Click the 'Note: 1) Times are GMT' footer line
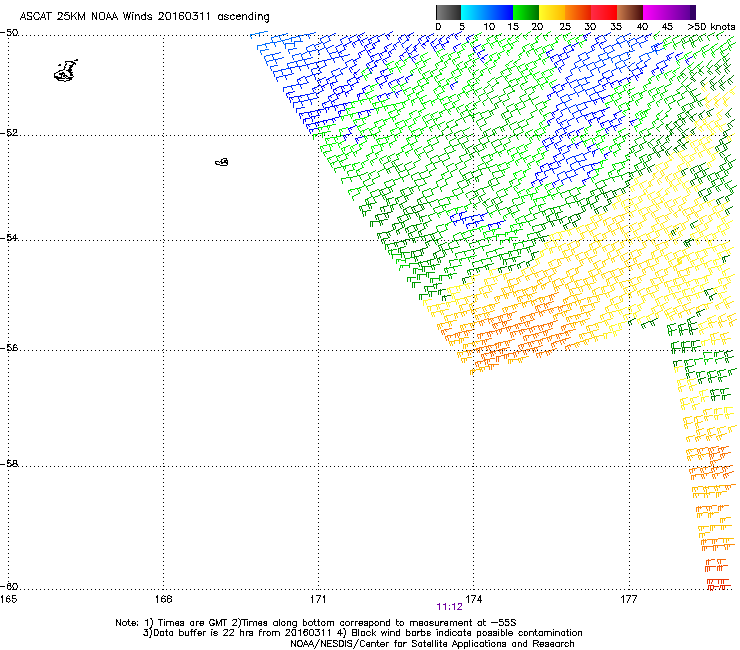 point(316,623)
